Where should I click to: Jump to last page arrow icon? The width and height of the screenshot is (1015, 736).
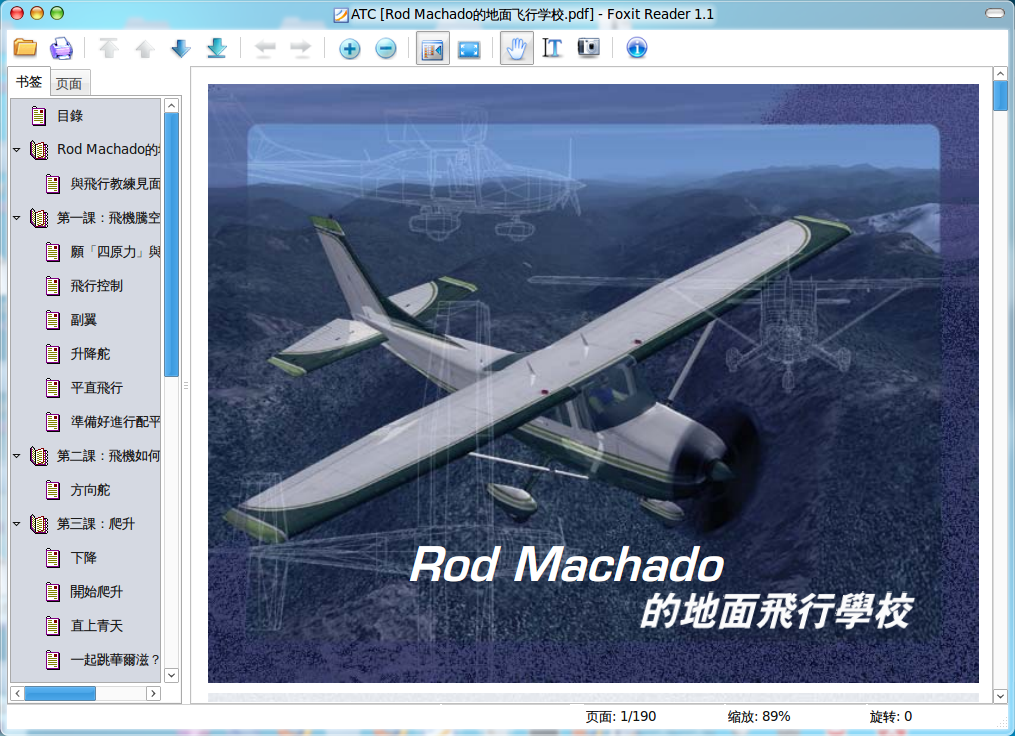pos(217,48)
